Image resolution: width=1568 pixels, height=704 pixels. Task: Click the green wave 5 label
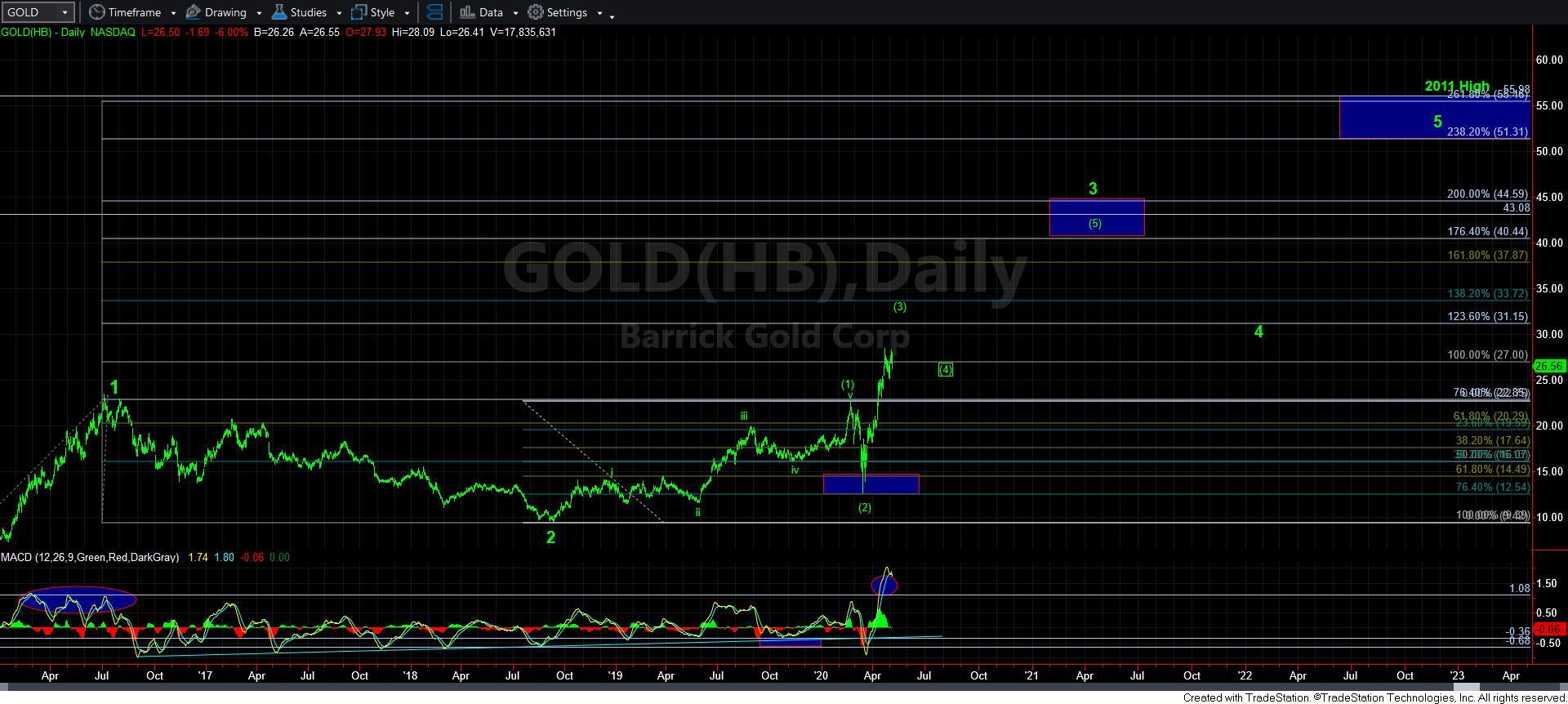pyautogui.click(x=1437, y=122)
